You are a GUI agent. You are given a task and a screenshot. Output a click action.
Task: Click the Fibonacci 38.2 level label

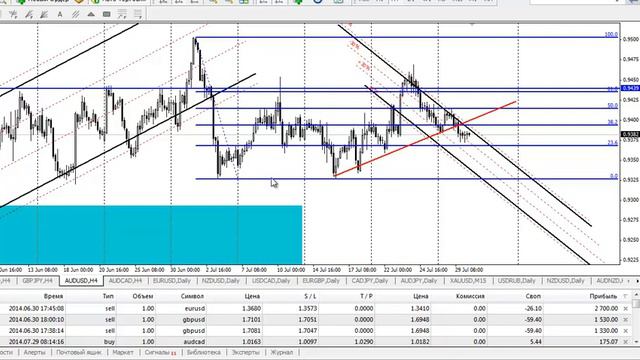(612, 122)
